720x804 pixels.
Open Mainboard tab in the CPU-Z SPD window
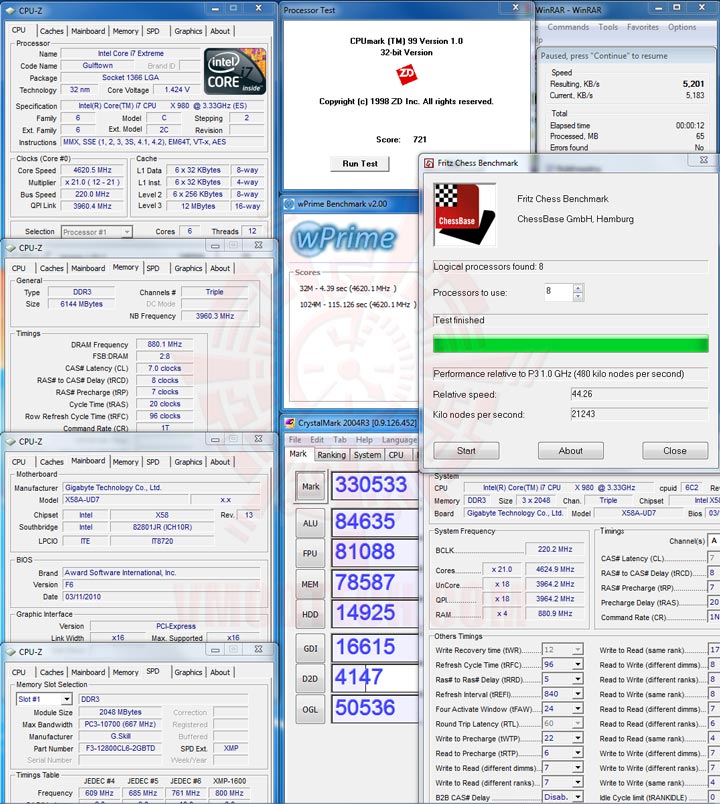88,672
